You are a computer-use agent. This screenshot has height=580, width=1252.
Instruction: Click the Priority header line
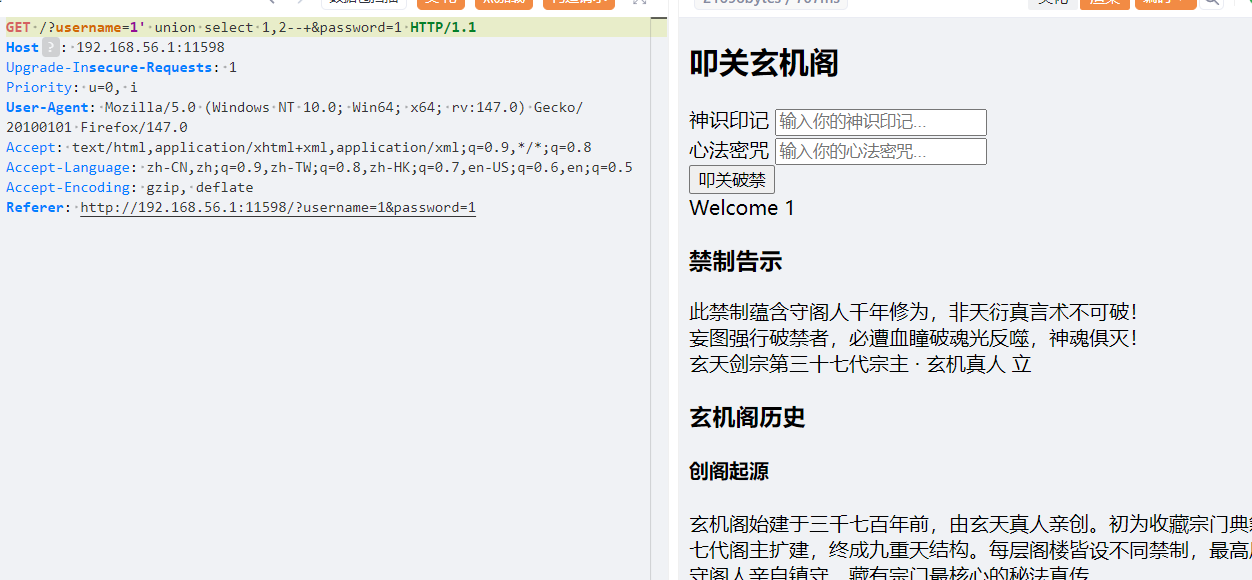pos(72,87)
